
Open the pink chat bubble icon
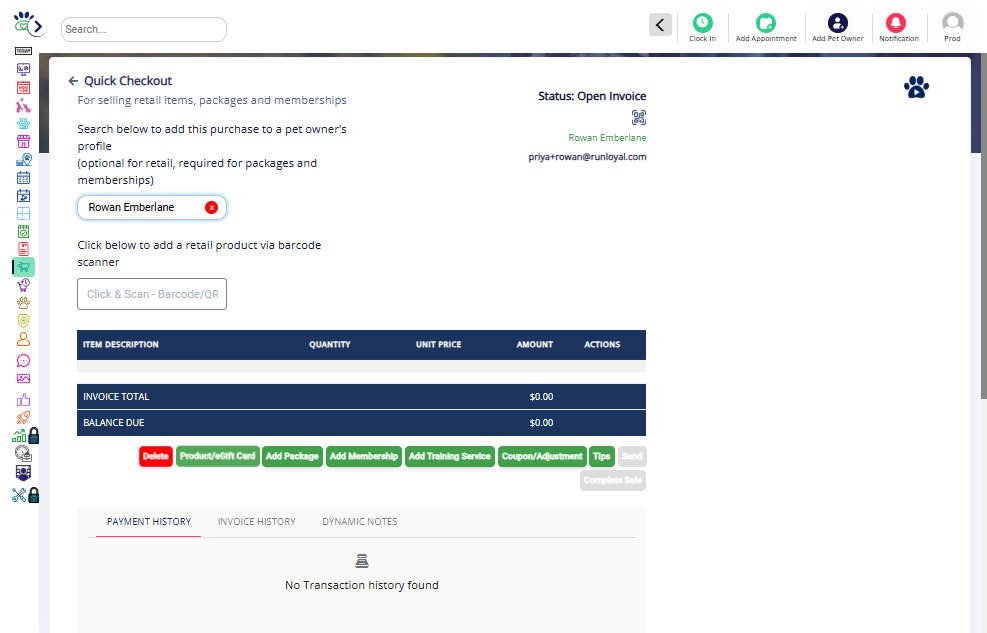pos(23,361)
